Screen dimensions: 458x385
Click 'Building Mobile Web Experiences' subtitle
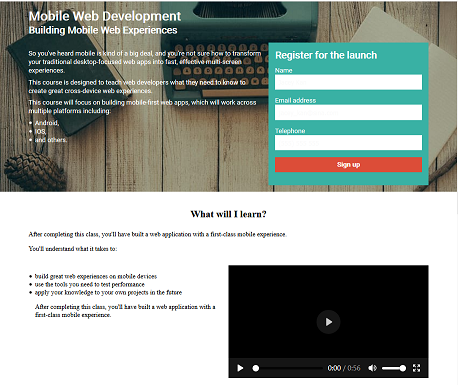(103, 30)
